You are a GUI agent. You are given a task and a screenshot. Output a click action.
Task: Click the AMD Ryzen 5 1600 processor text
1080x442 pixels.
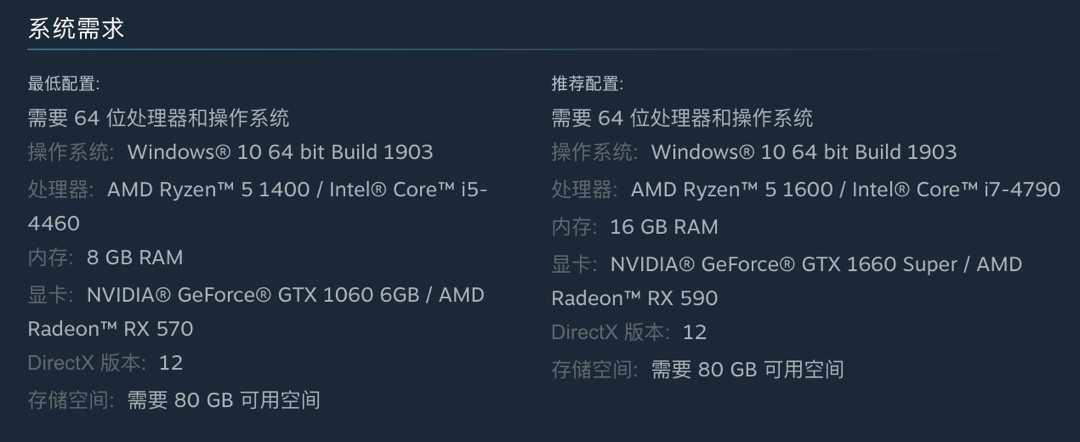coord(732,188)
